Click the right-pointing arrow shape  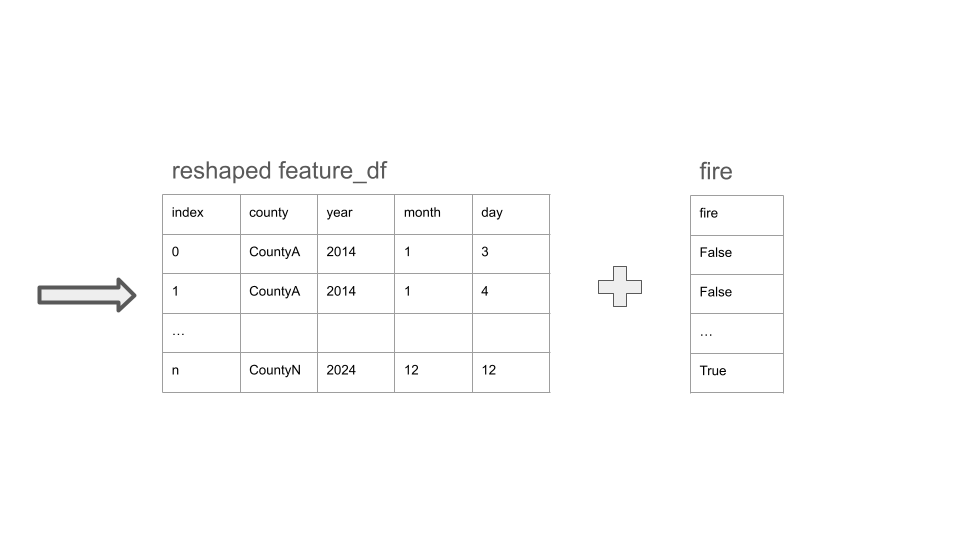coord(86,295)
